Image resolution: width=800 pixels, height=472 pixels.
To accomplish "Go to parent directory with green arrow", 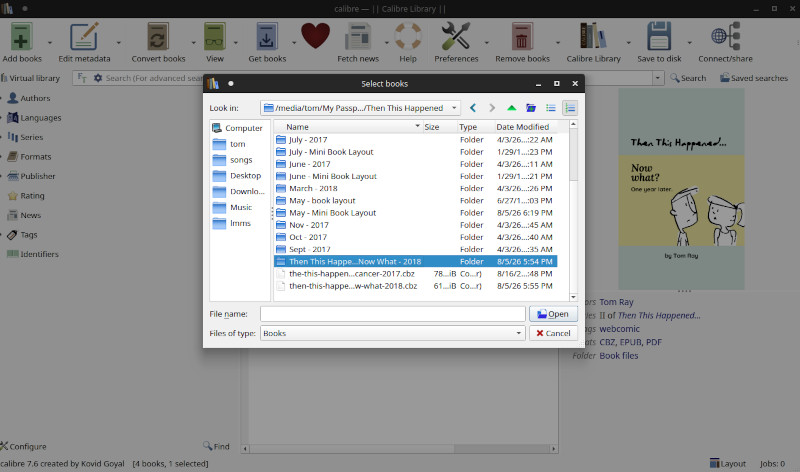I will (511, 108).
